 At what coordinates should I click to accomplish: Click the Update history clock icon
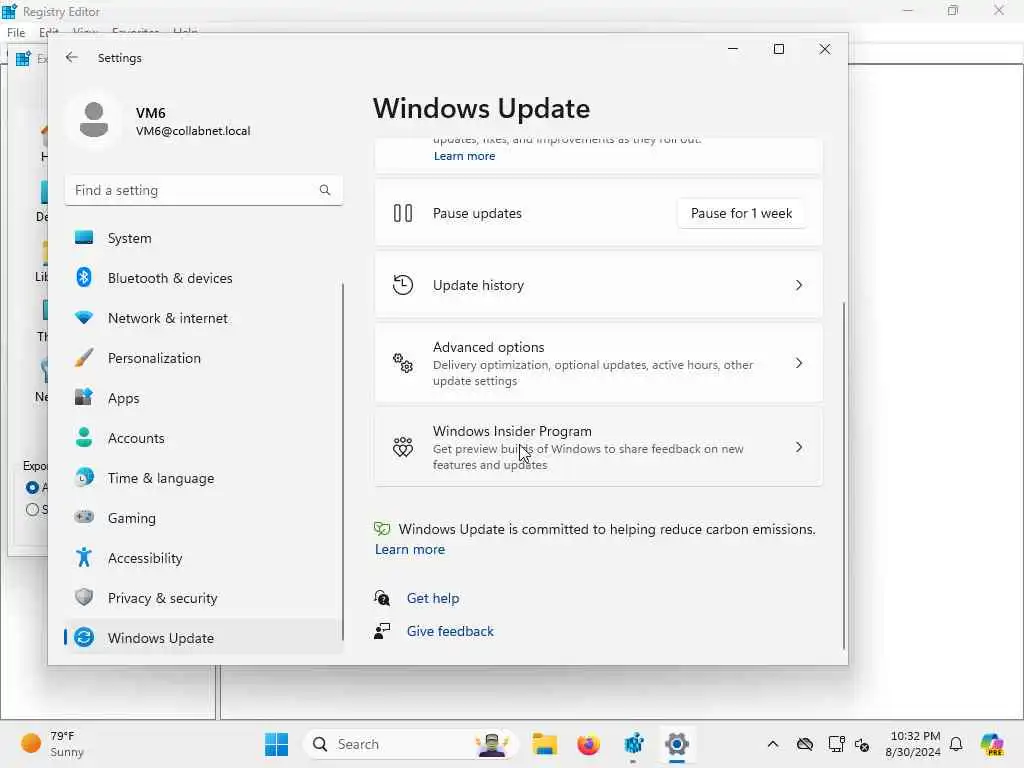coord(403,285)
